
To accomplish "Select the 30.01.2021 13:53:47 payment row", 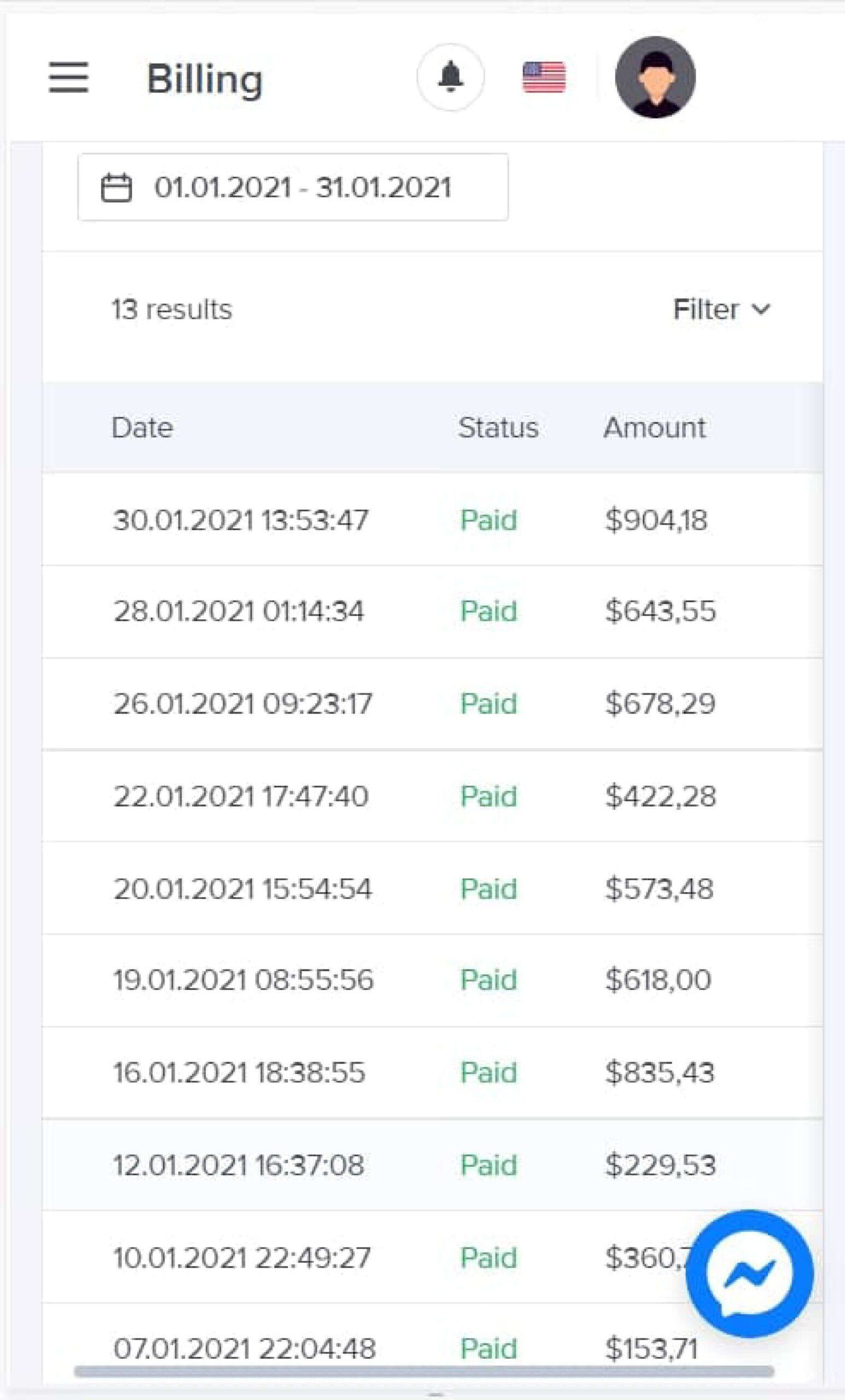I will point(433,520).
